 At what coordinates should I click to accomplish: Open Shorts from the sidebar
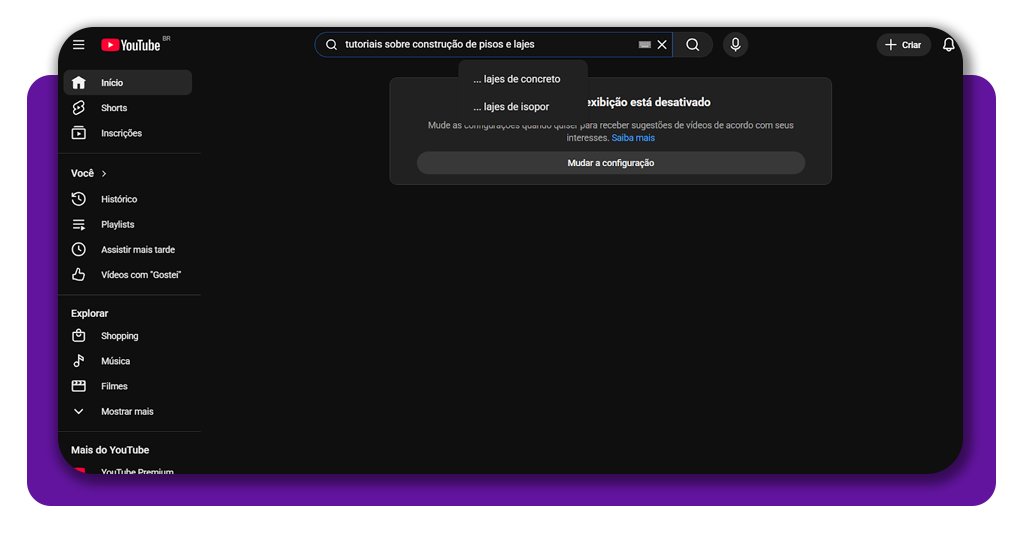coord(114,108)
